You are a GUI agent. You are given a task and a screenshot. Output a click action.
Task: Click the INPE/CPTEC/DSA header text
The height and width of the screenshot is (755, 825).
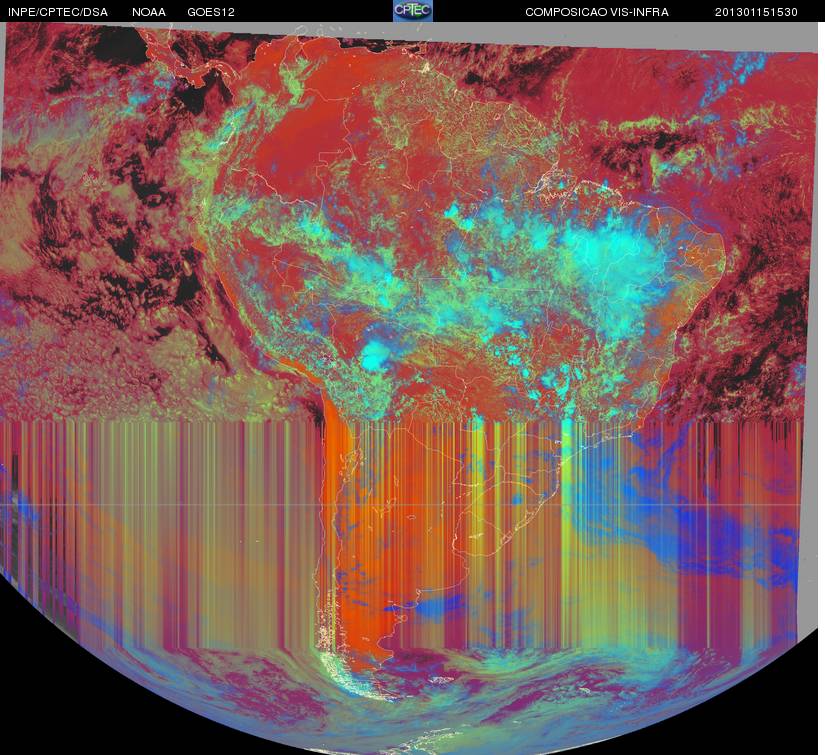(58, 12)
